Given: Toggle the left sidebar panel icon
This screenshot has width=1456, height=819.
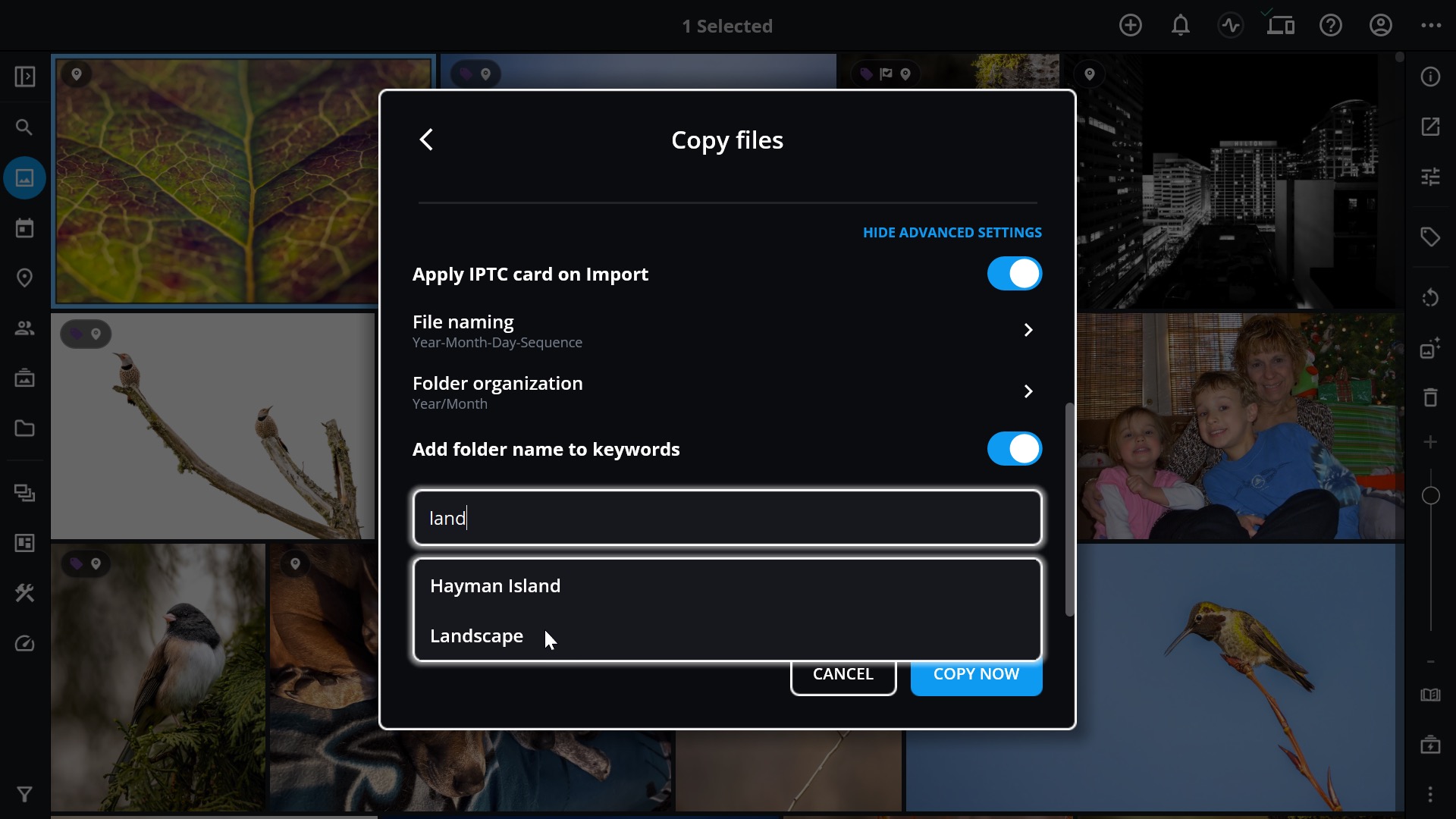Looking at the screenshot, I should [x=25, y=77].
